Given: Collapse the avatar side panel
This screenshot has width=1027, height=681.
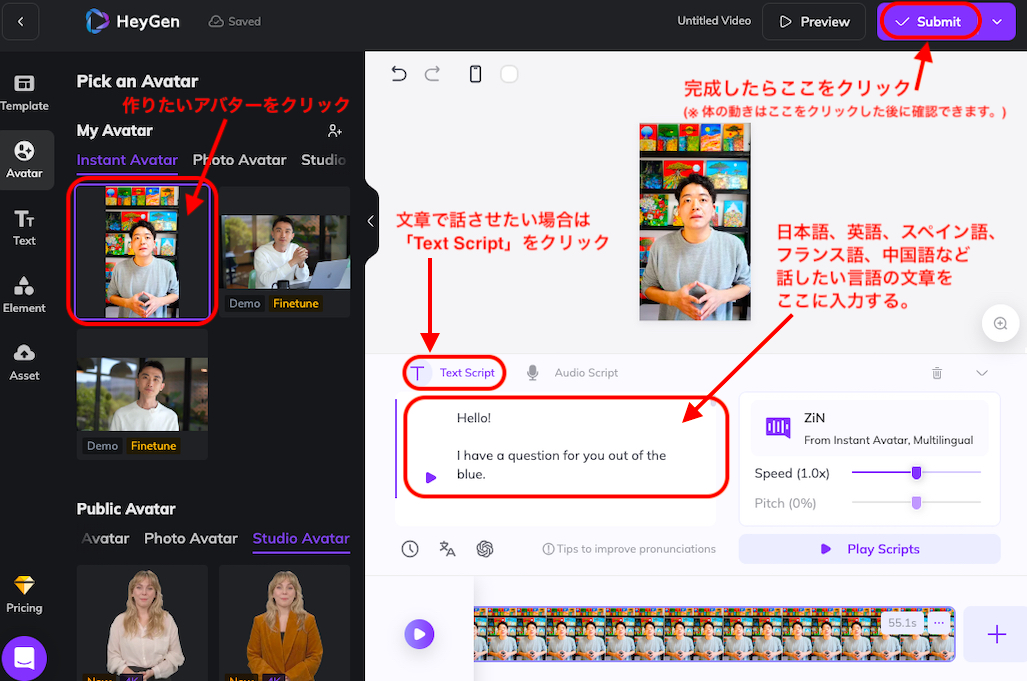Looking at the screenshot, I should click(370, 221).
